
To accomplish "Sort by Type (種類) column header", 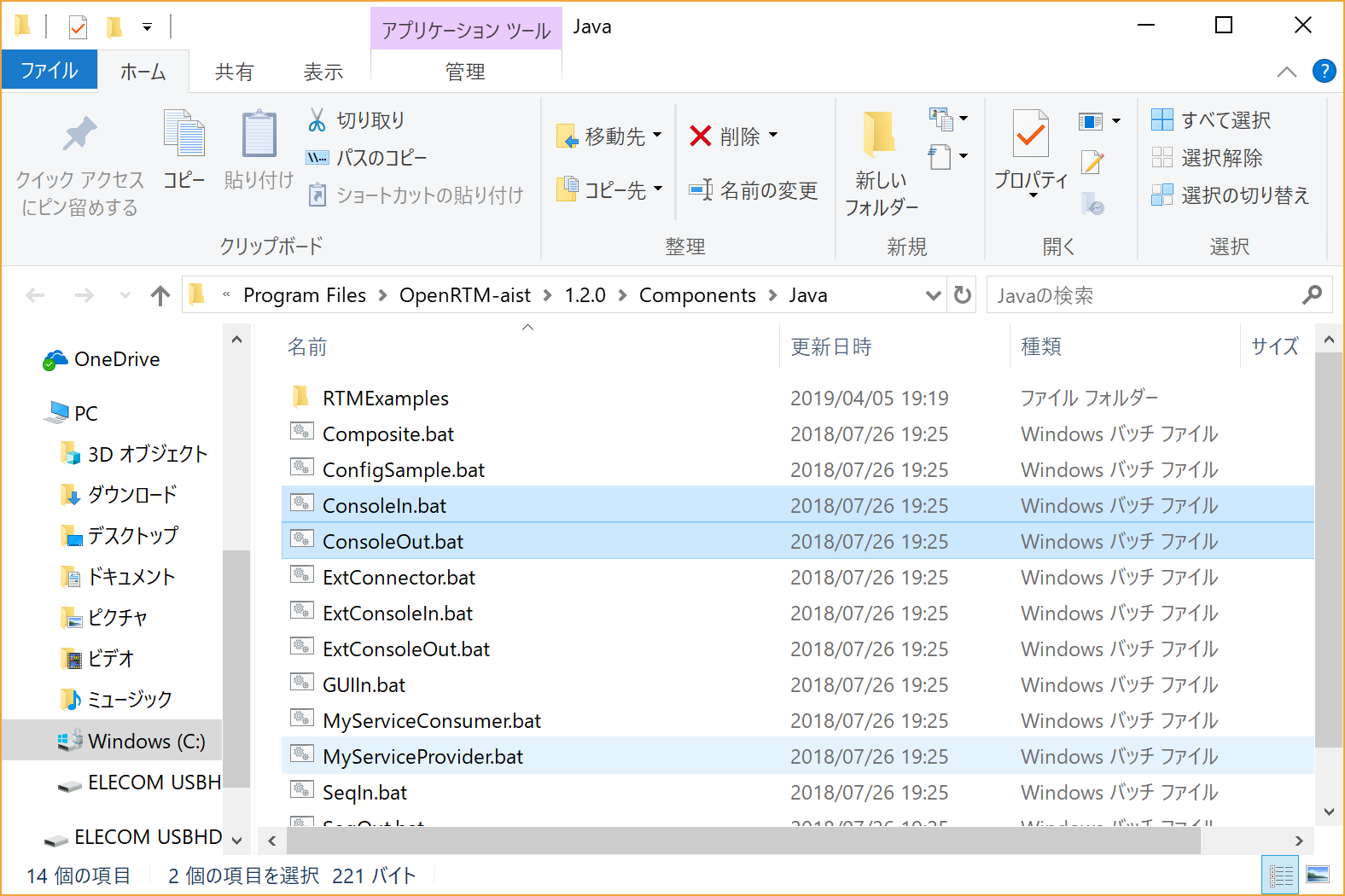I will (1041, 346).
